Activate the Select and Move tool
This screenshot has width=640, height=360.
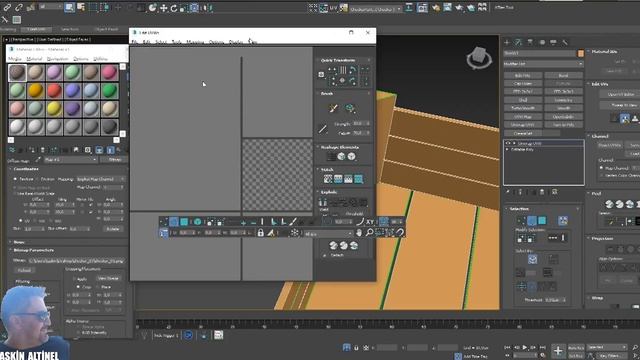coord(163,8)
